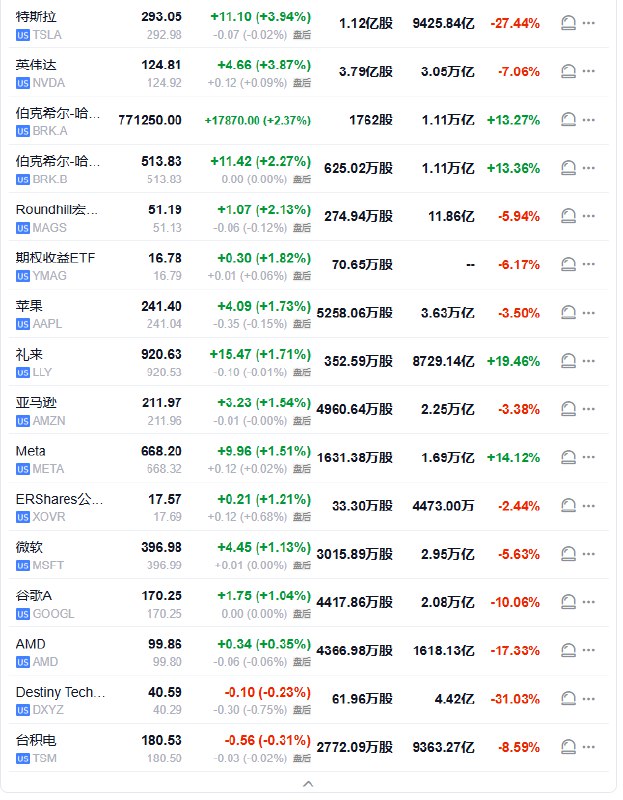Click TSM change -0.56 (-0.31%)
The image size is (623, 800).
[x=268, y=741]
